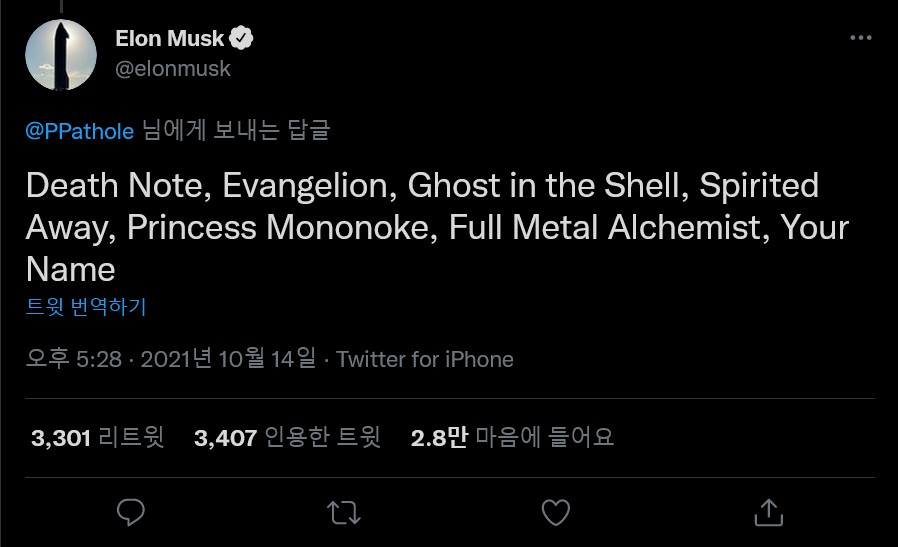Open the @PPathole mention link
Image resolution: width=898 pixels, height=547 pixels.
pos(80,131)
